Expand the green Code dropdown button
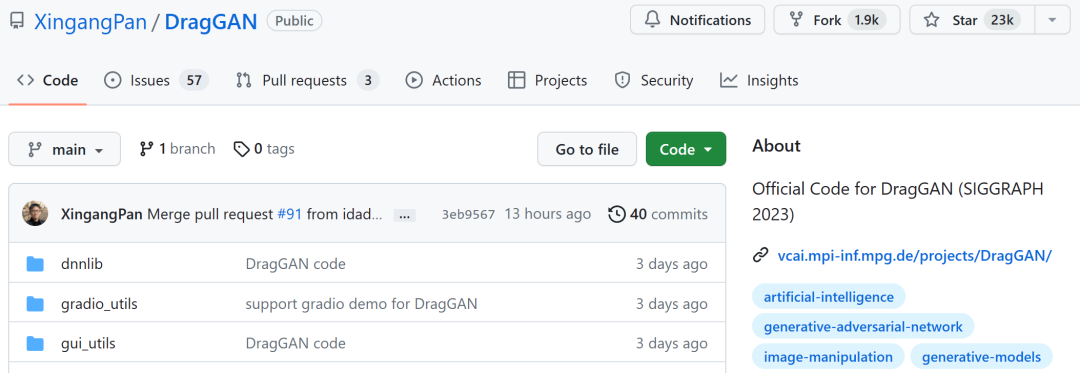The height and width of the screenshot is (373, 1080). (686, 149)
